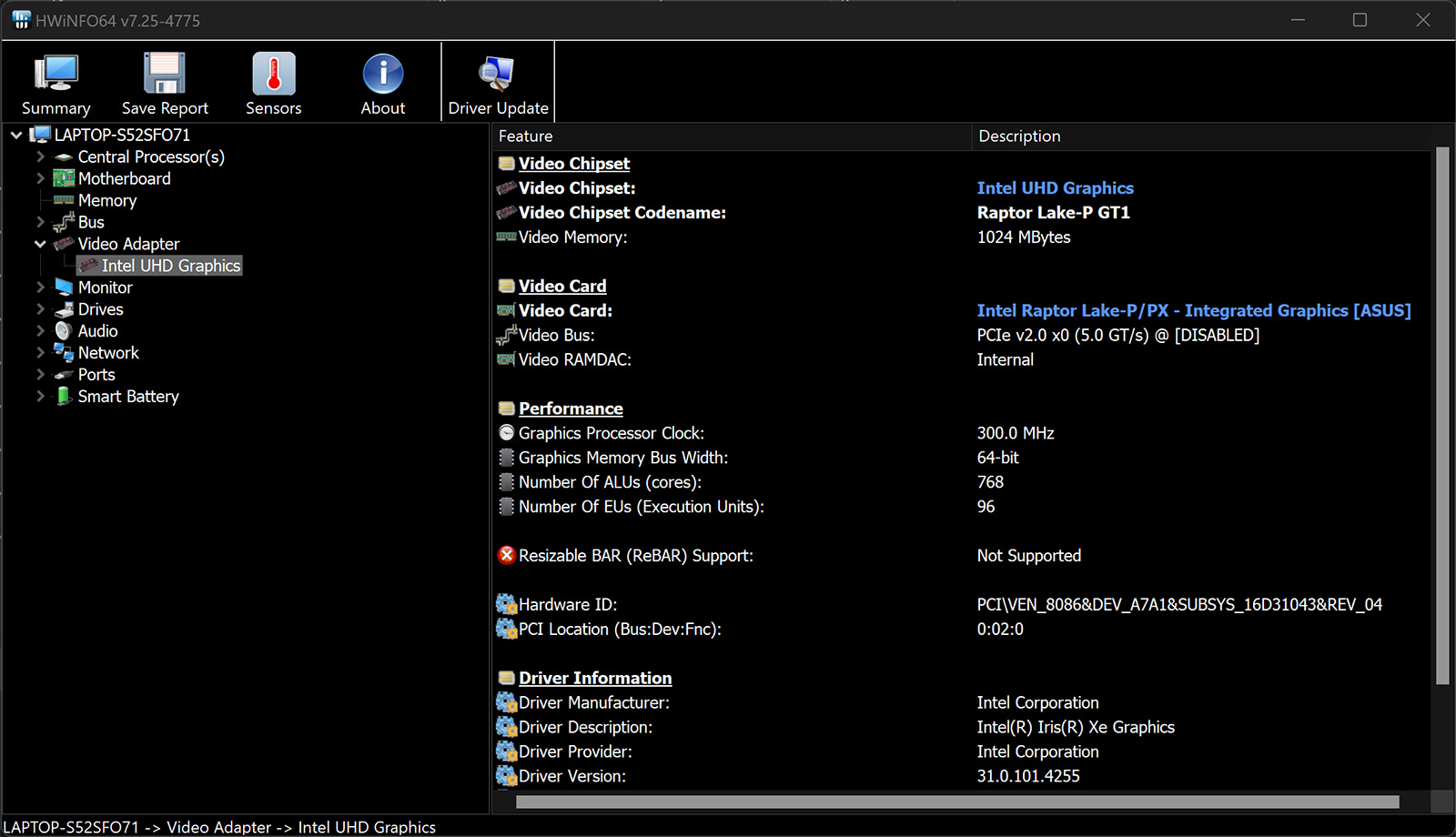Expand the Bus tree node
The height and width of the screenshot is (837, 1456).
tap(40, 223)
